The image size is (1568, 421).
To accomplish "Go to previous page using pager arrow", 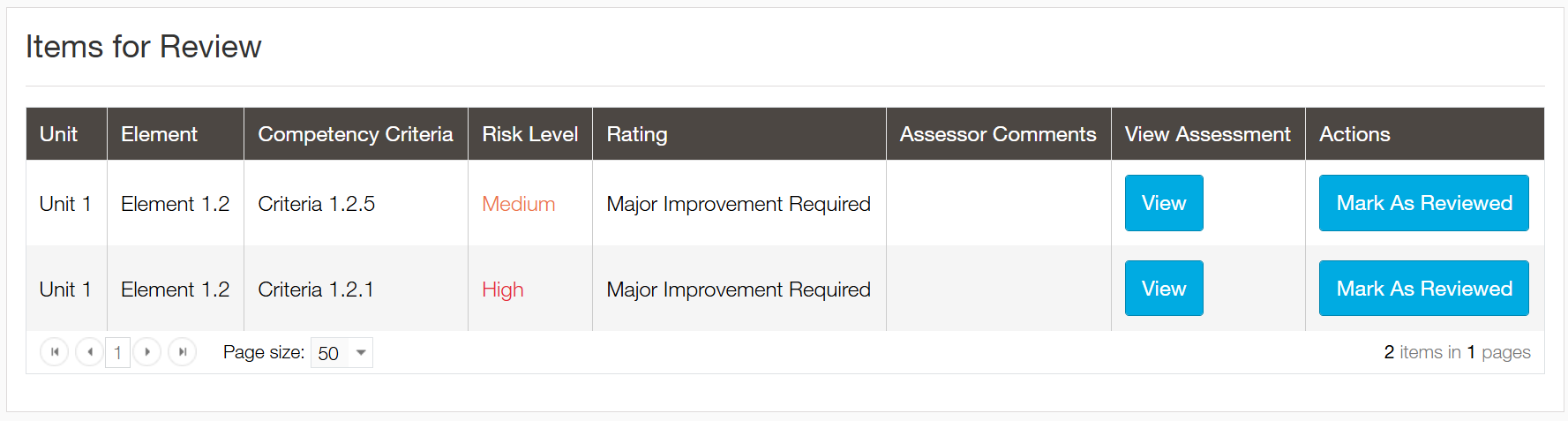I will [x=89, y=352].
